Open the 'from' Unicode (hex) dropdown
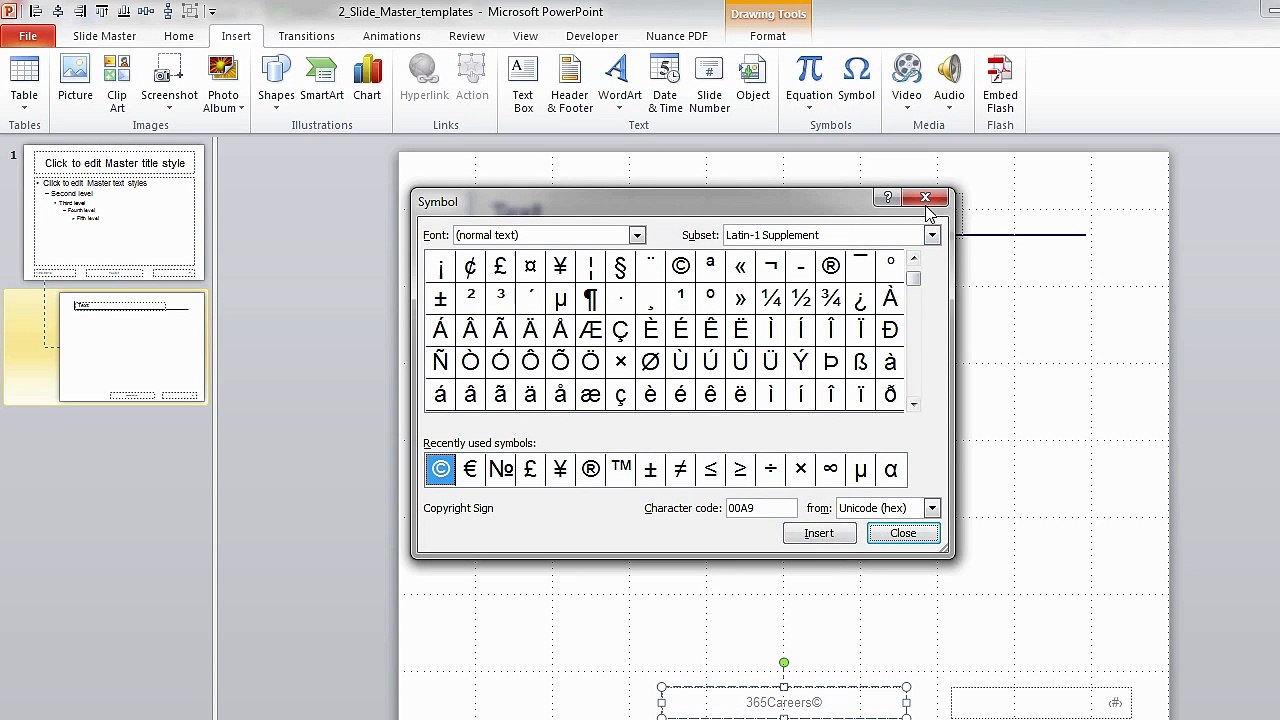Viewport: 1280px width, 720px height. 932,508
